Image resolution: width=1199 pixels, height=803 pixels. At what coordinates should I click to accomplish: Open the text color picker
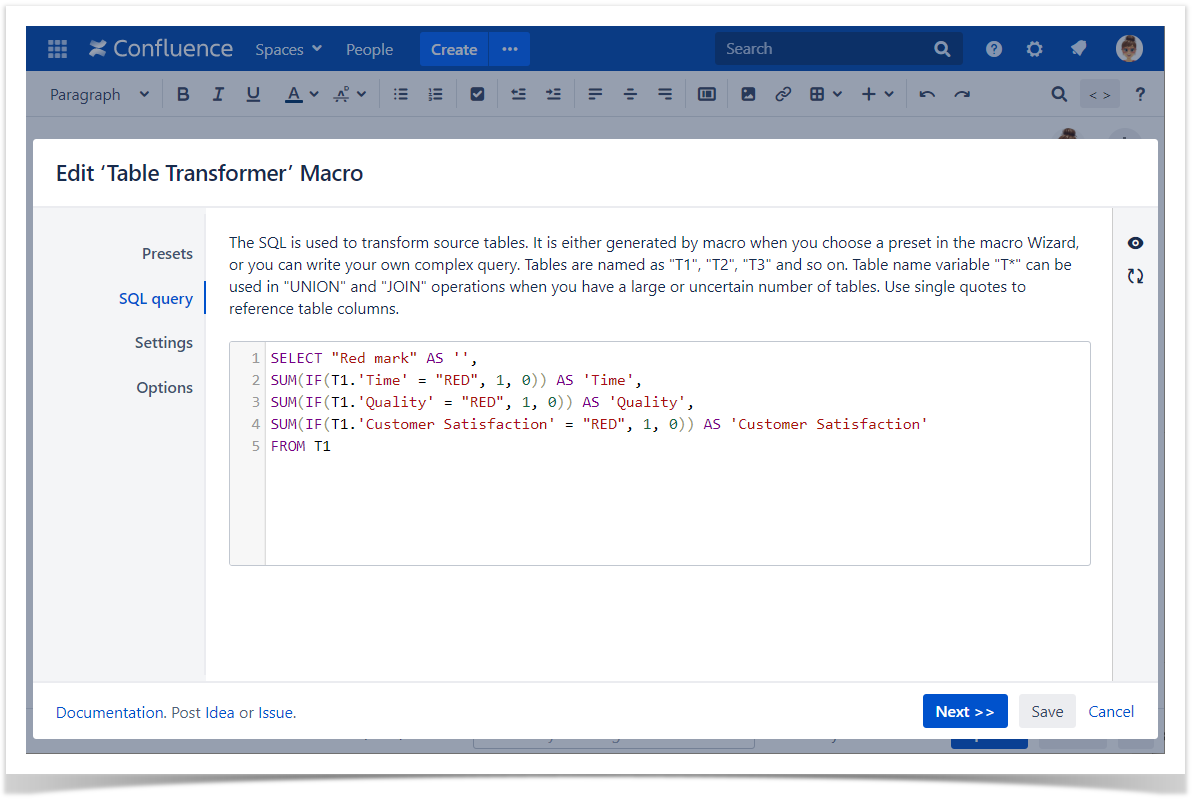[x=300, y=94]
